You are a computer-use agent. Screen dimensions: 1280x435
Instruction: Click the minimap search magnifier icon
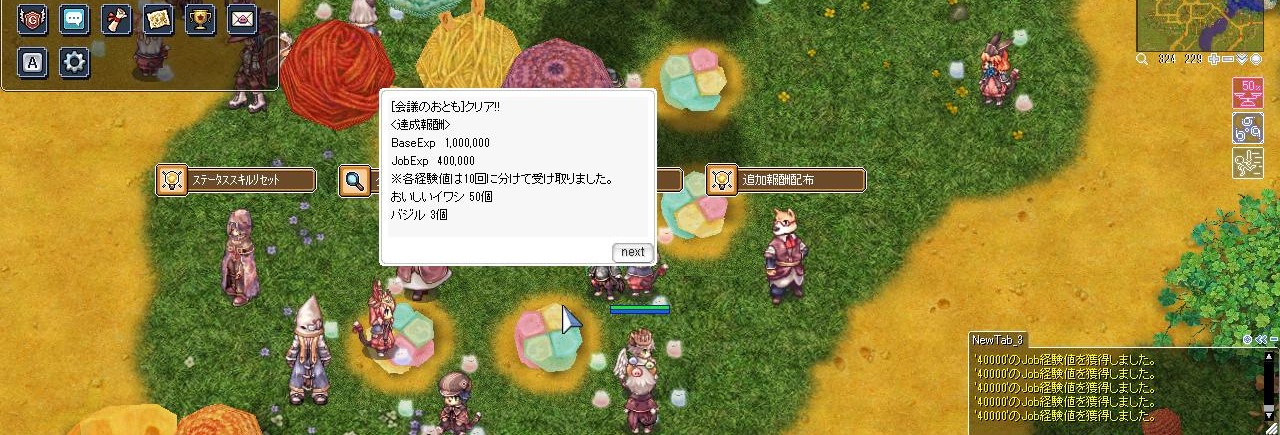click(1142, 59)
